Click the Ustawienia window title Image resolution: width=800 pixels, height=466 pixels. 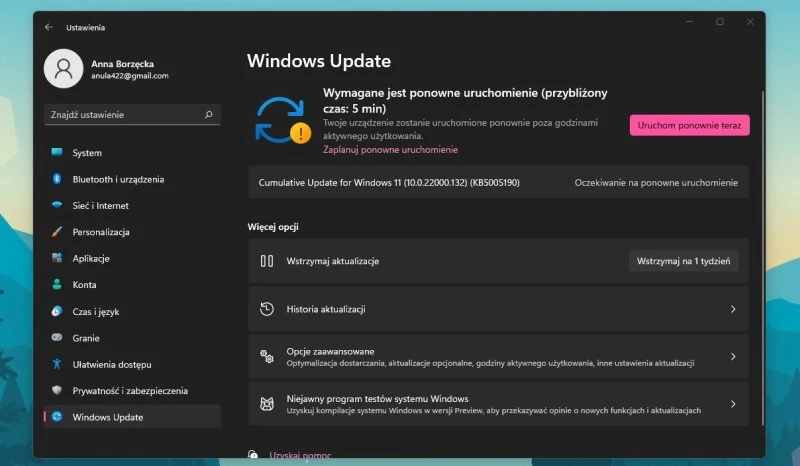point(86,28)
